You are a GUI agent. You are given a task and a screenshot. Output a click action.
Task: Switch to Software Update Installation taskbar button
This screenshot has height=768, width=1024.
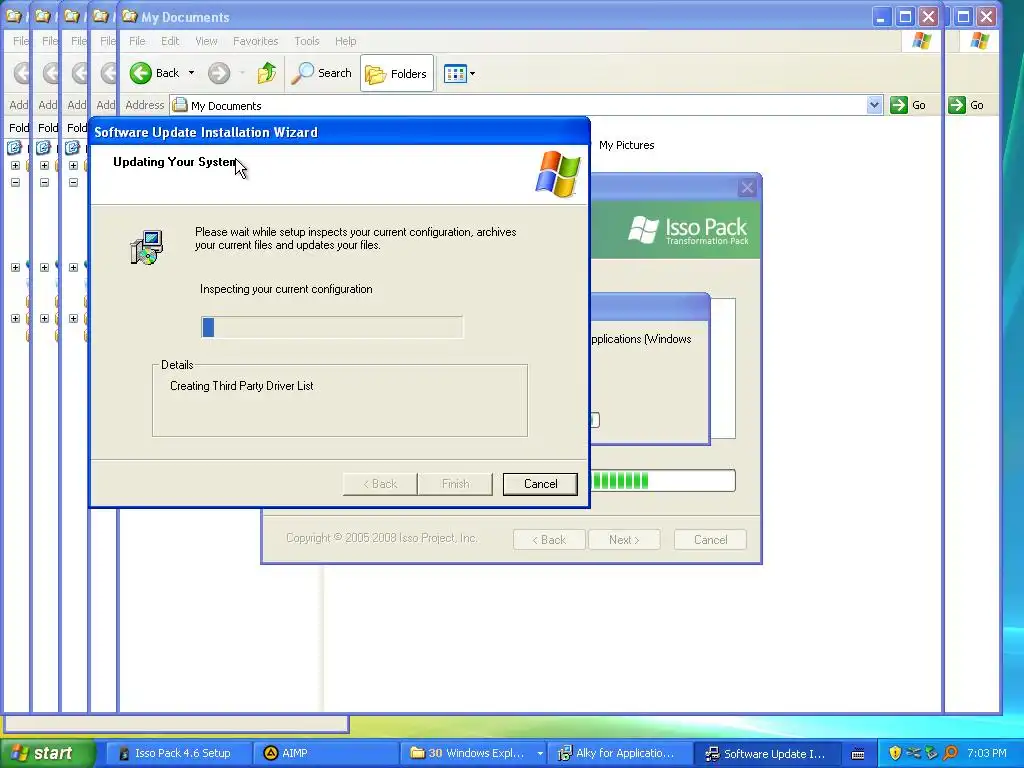pyautogui.click(x=769, y=753)
